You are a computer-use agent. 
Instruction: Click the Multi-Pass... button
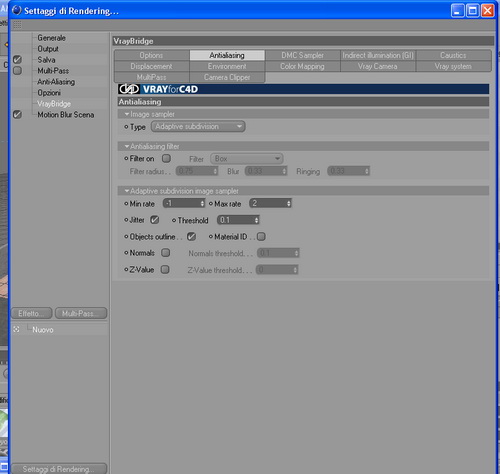pos(81,313)
